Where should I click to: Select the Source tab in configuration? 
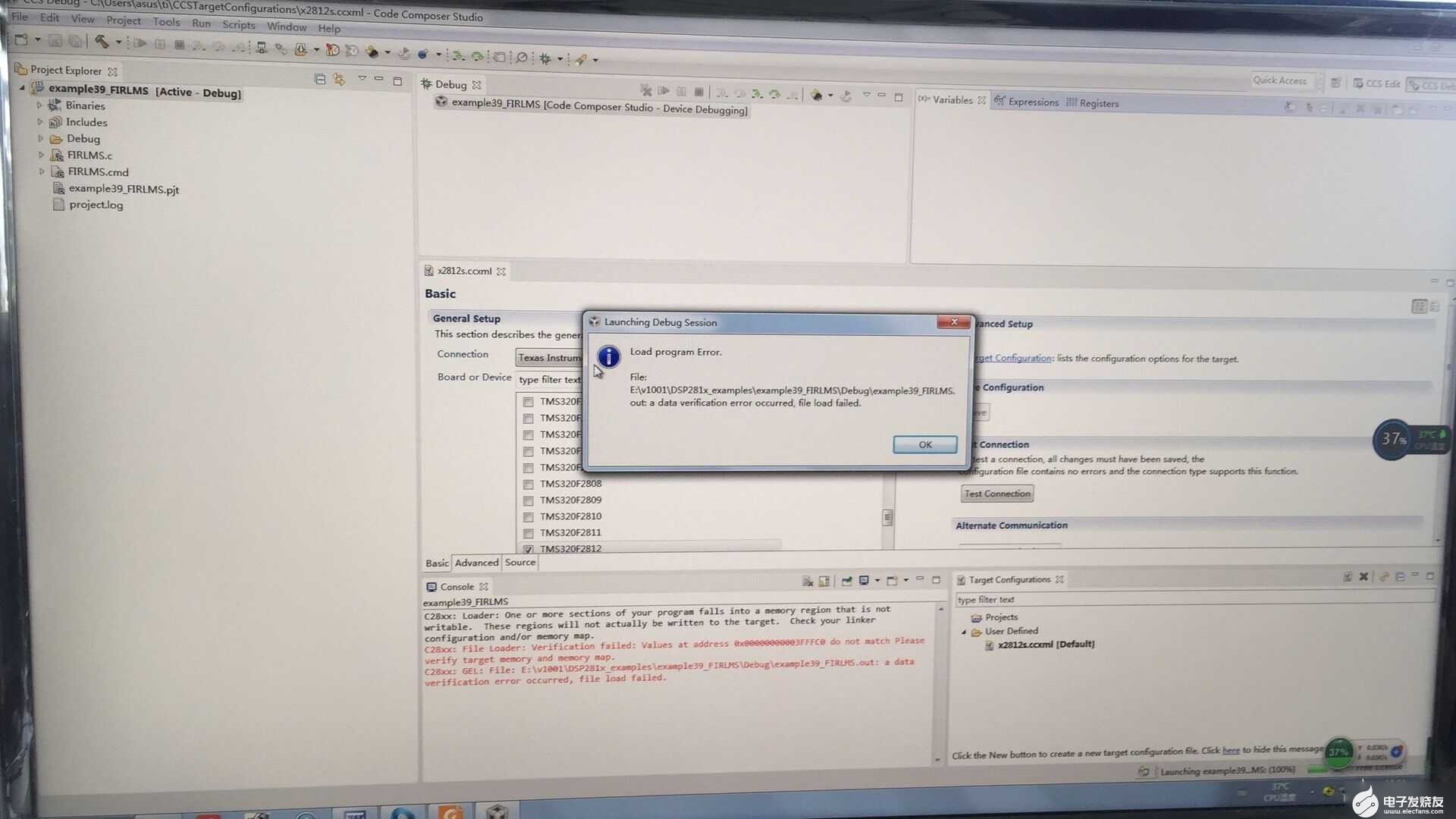(x=519, y=562)
